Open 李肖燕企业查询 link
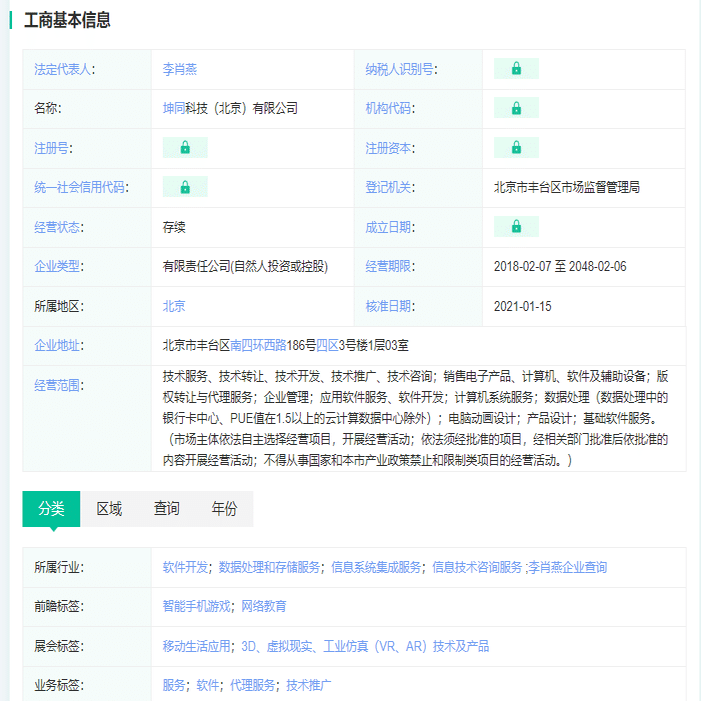Viewport: 701px width, 701px height. [x=567, y=567]
